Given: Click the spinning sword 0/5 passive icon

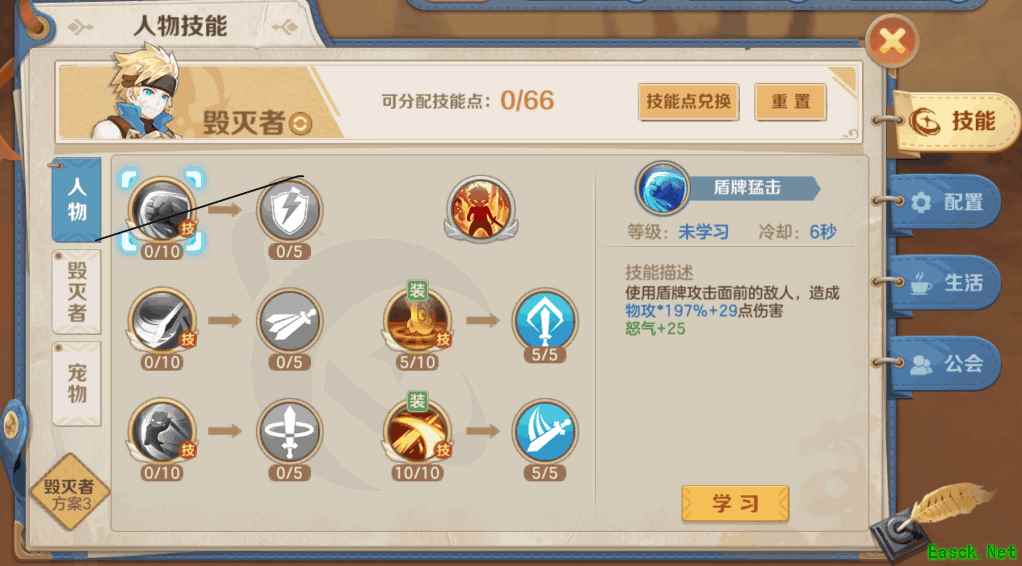Looking at the screenshot, I should click(289, 431).
